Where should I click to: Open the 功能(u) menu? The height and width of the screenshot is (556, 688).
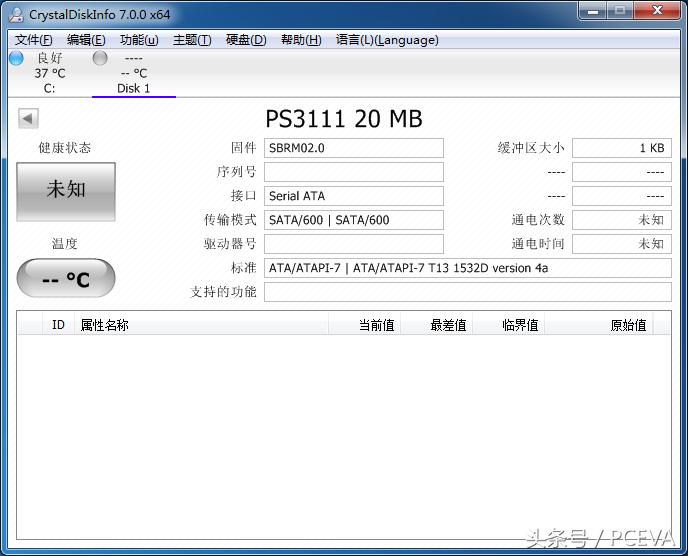[139, 40]
